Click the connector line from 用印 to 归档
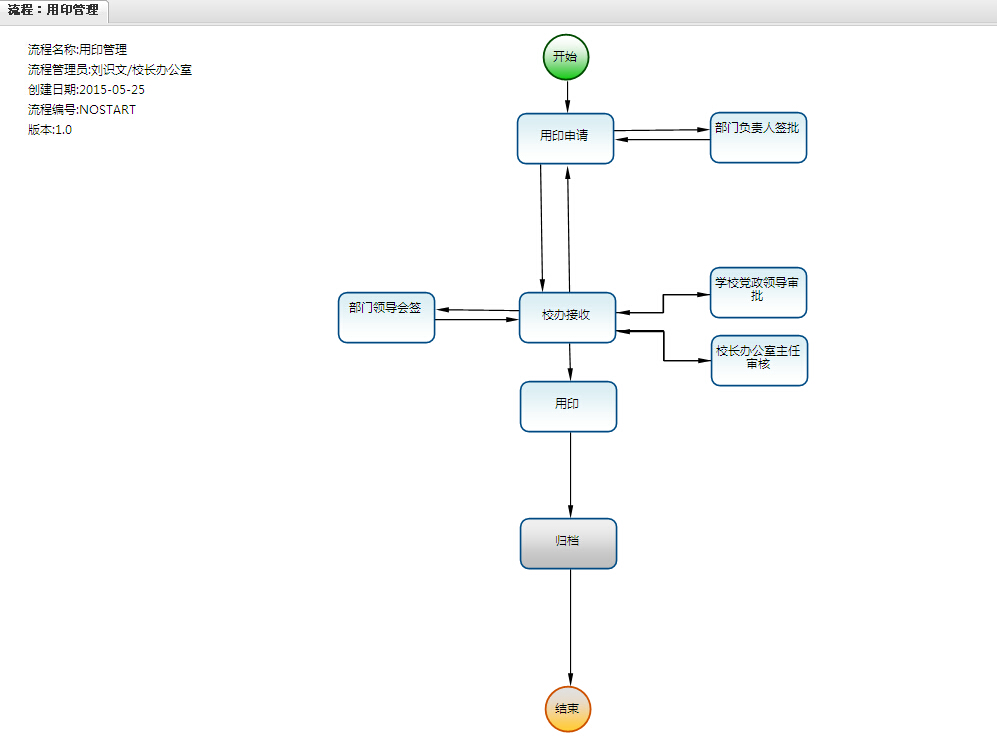 pos(570,475)
